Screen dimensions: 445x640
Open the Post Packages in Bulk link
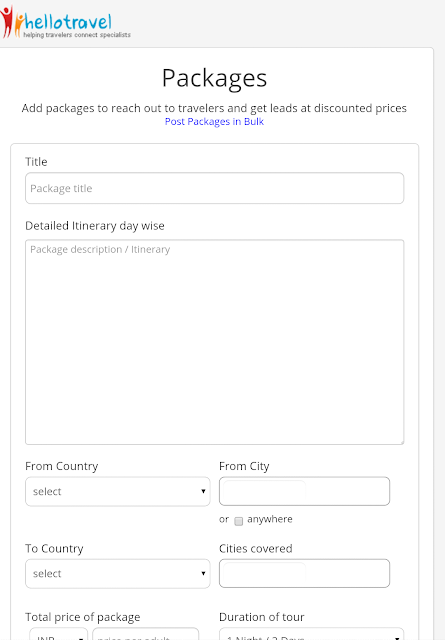click(x=214, y=122)
